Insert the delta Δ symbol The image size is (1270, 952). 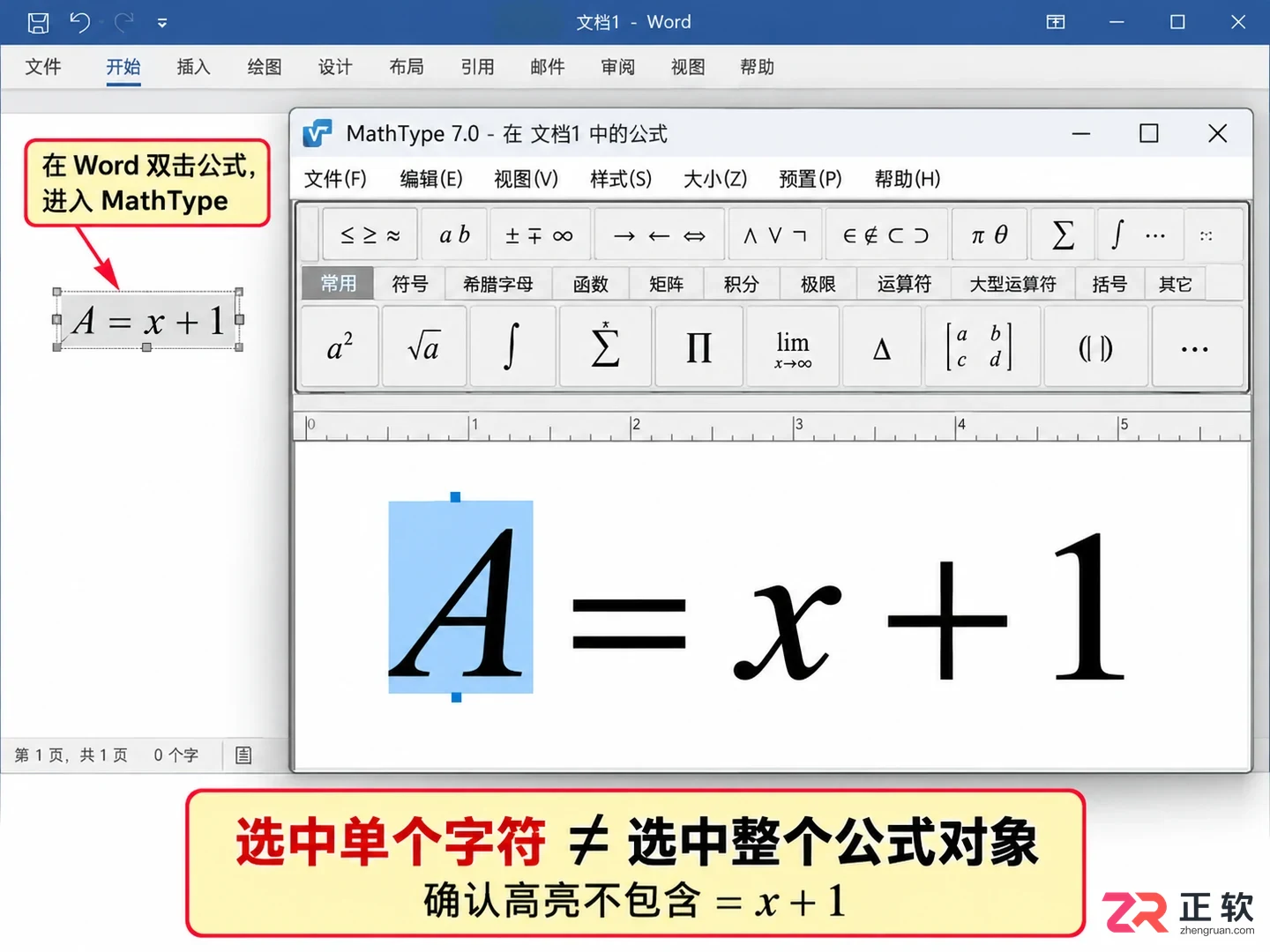[882, 346]
